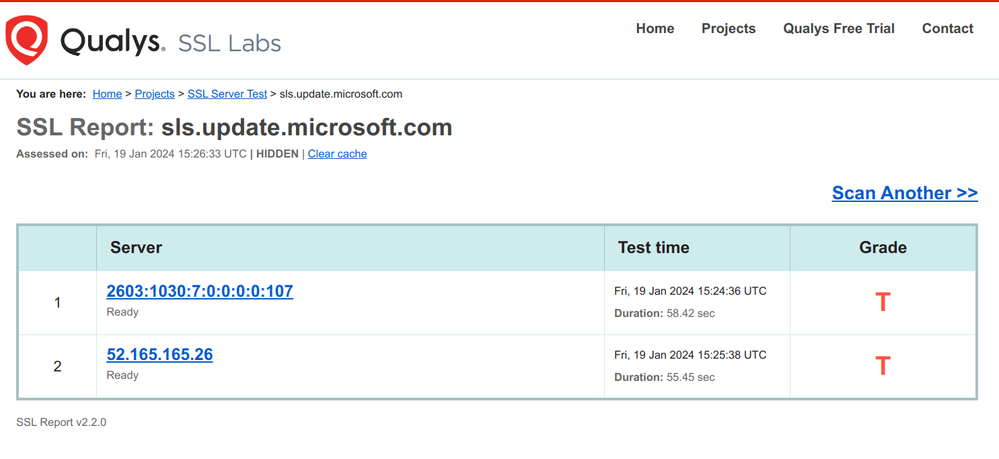The image size is (999, 459).
Task: Open the Qualys Free Trial page
Action: coord(838,28)
